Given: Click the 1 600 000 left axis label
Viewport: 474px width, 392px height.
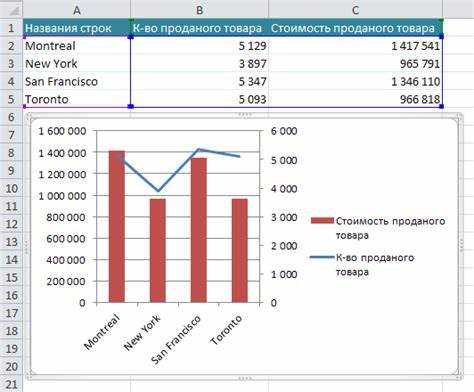Looking at the screenshot, I should click(62, 131).
